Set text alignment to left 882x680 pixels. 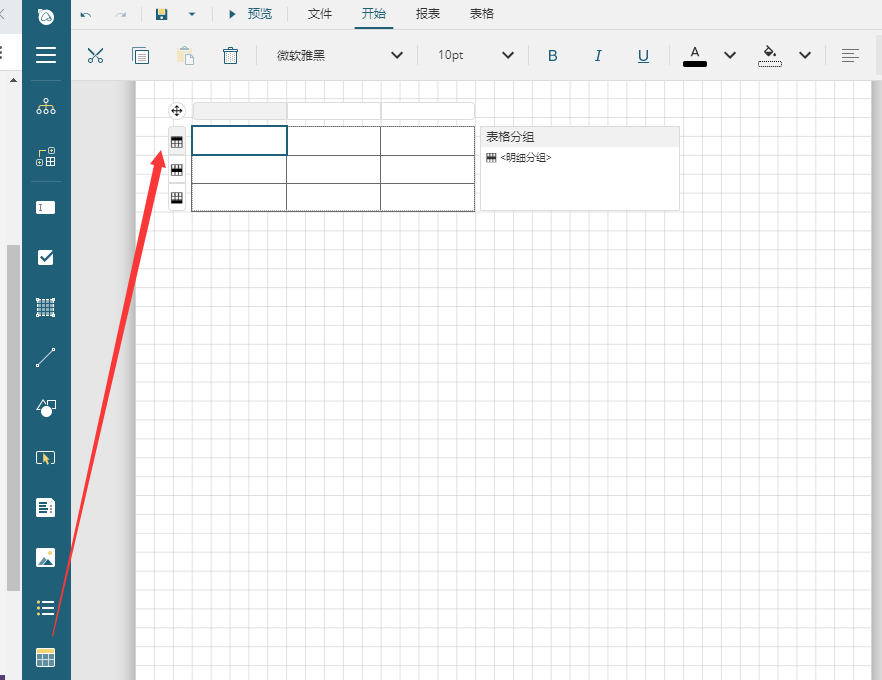click(850, 55)
